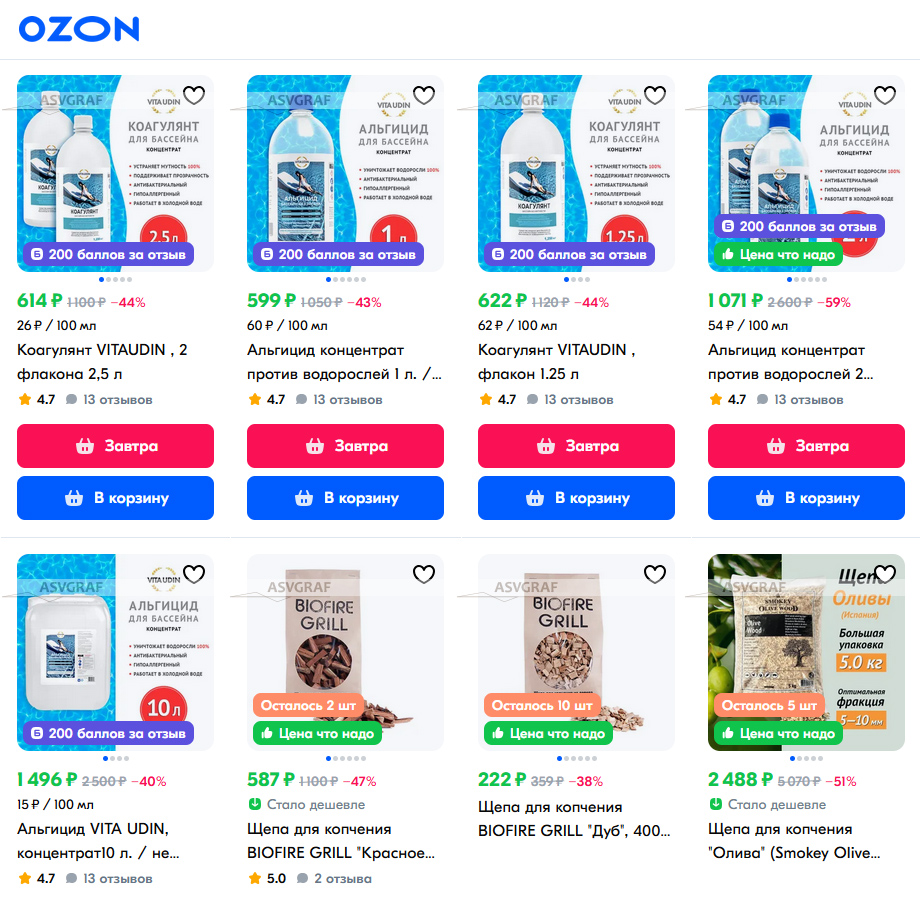
Task: Toggle heart on Альгицид 1 л product
Action: coord(424,94)
